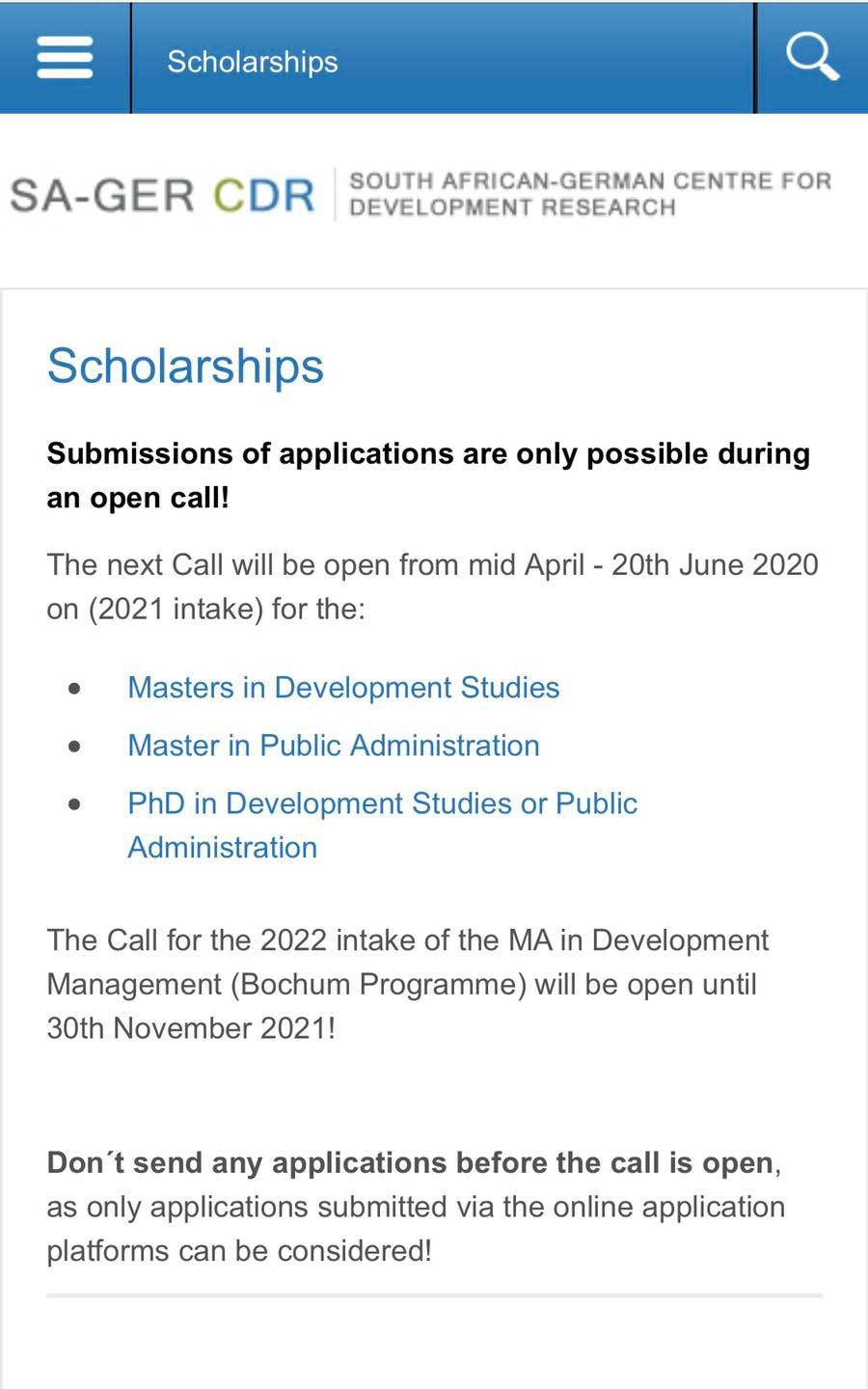Follow the PhD in Development Studies link
868x1389 pixels.
(382, 826)
